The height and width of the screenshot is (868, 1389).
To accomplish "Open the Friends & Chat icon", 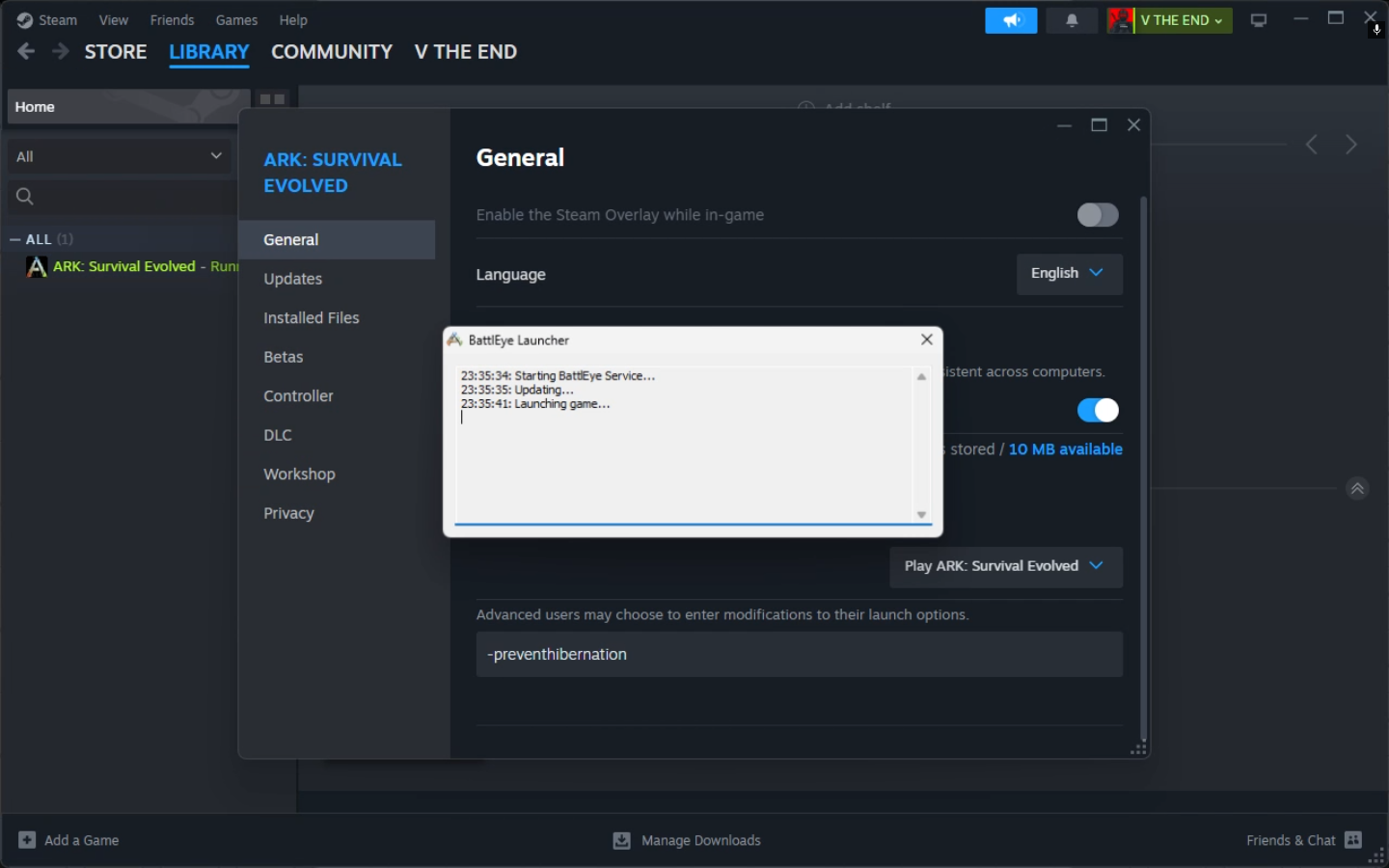I will (1353, 840).
